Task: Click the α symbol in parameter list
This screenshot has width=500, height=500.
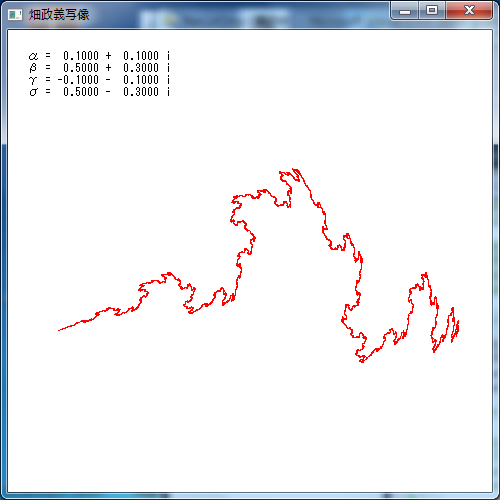Action: (33, 56)
